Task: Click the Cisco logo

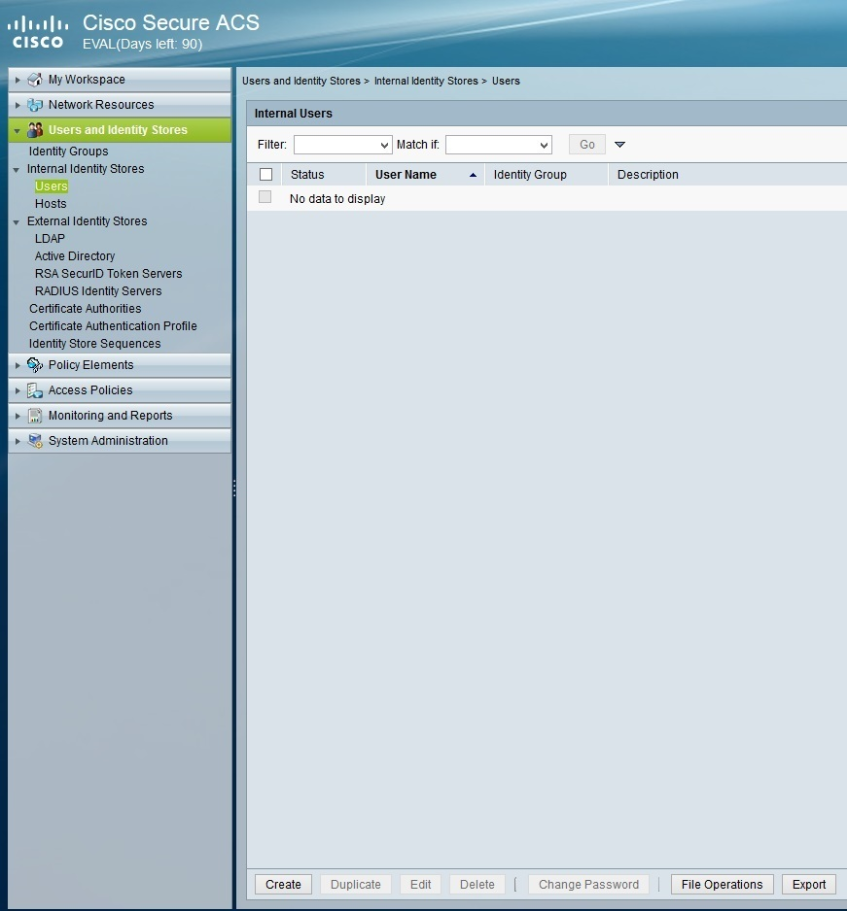Action: coord(38,33)
